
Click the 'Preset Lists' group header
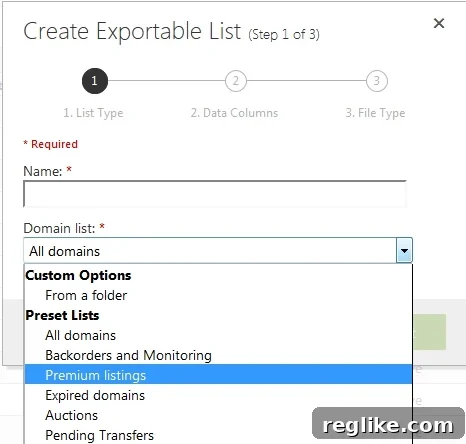pyautogui.click(x=62, y=315)
